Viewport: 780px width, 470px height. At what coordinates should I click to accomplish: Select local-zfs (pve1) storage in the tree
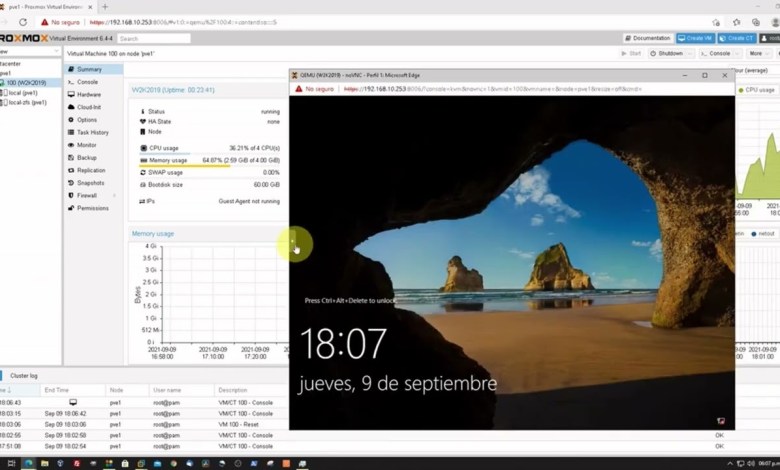[27, 102]
